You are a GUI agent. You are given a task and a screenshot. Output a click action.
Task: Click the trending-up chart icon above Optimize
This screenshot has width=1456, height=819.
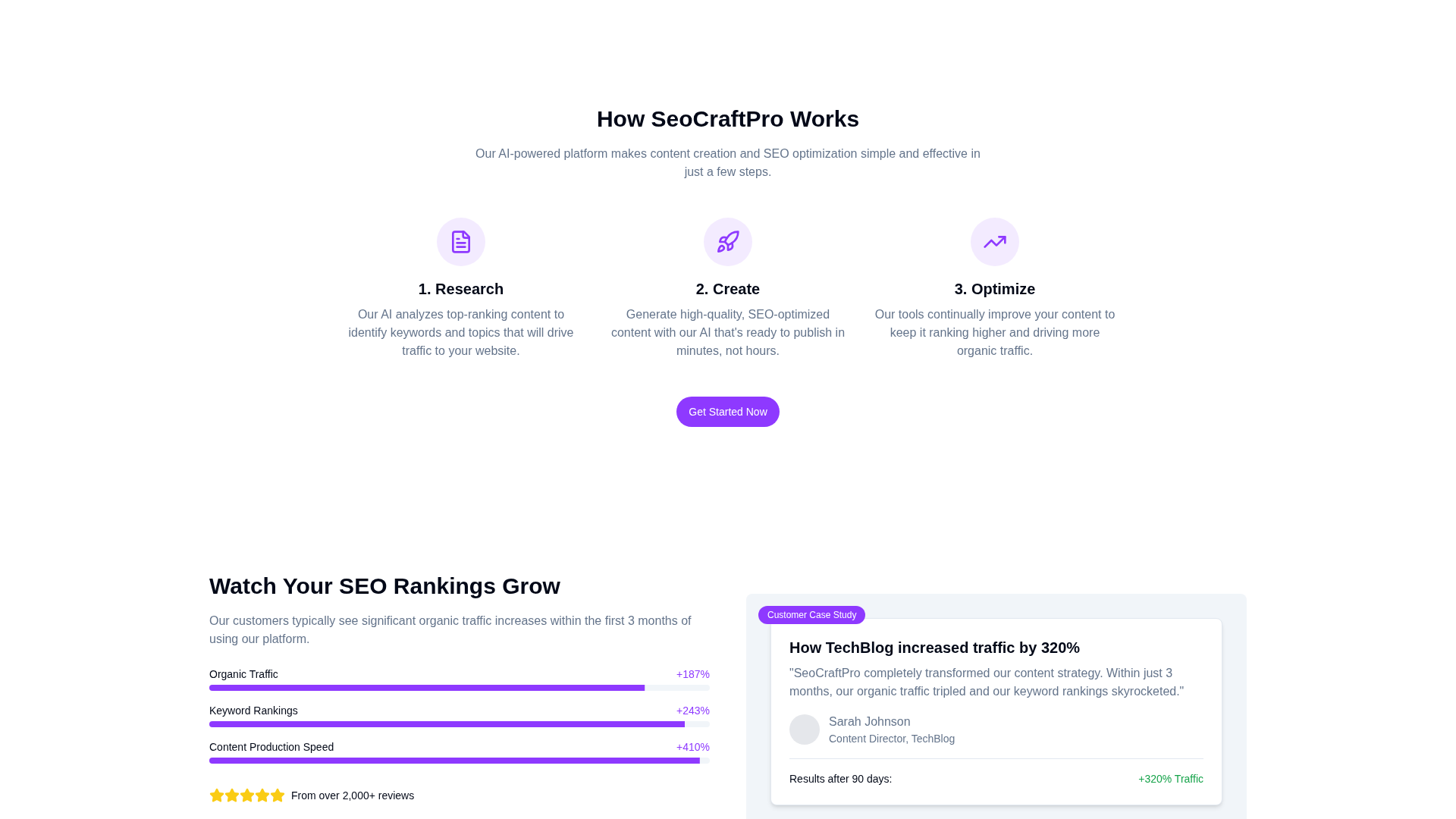pyautogui.click(x=994, y=241)
